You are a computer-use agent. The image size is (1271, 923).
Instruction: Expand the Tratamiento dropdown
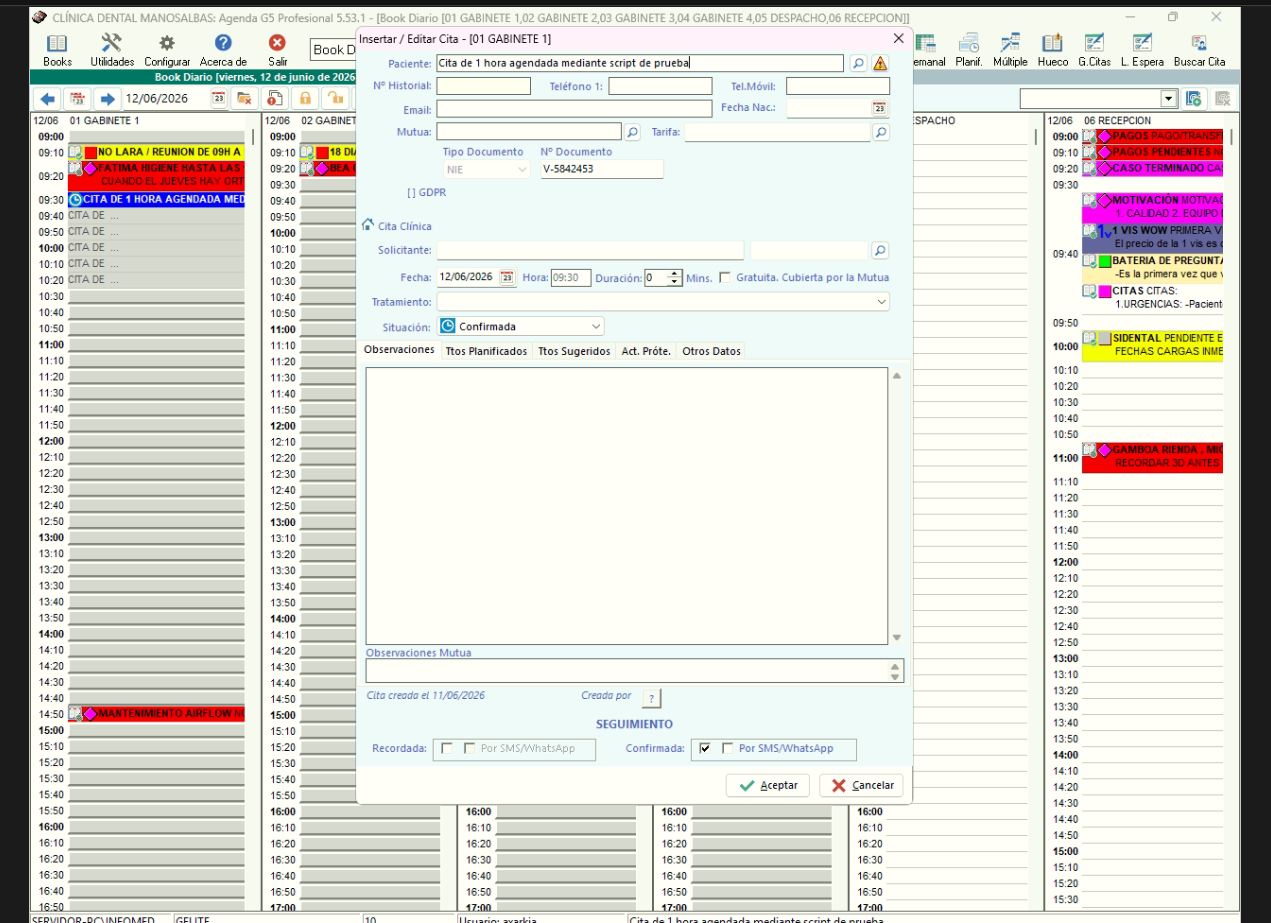coord(881,301)
